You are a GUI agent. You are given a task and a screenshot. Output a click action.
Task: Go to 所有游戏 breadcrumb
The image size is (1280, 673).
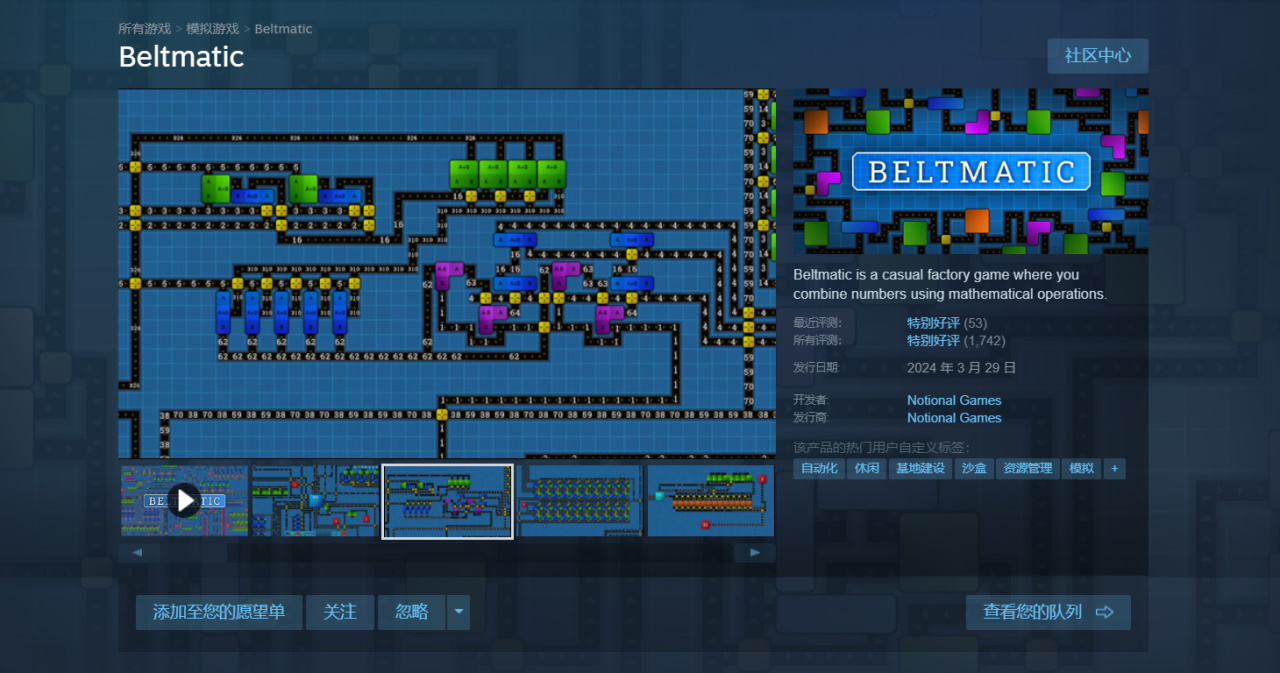point(144,29)
